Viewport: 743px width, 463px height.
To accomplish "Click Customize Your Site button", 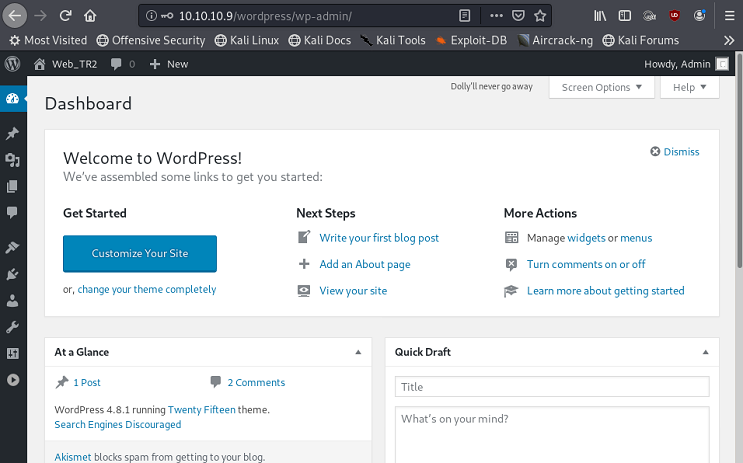I will coord(140,254).
